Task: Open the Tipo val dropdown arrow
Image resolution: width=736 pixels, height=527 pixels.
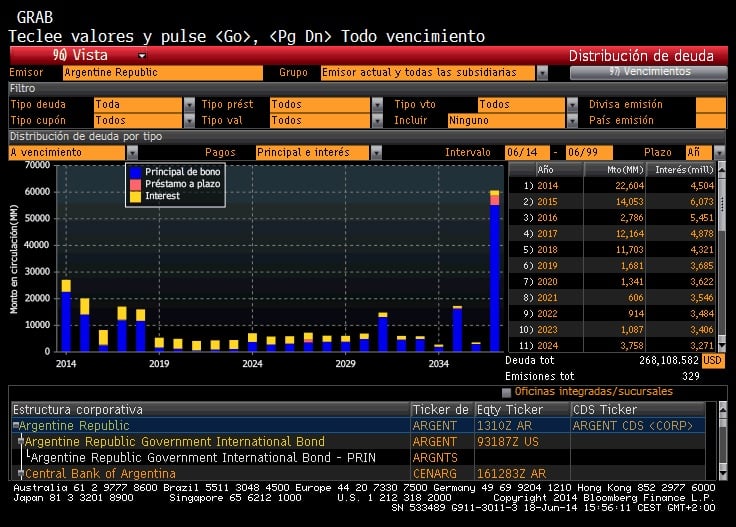Action: click(377, 121)
